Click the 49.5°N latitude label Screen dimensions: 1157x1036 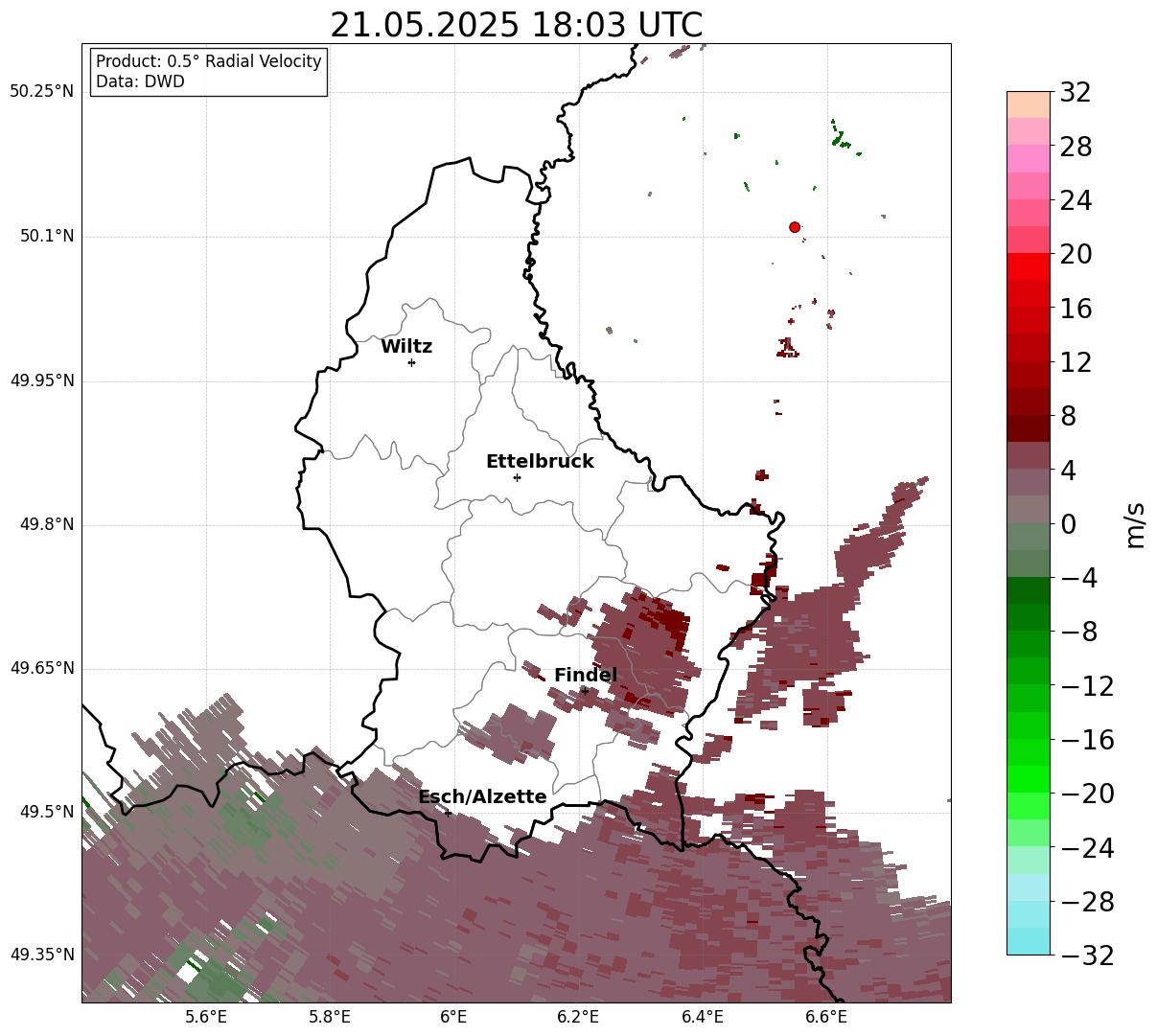(x=47, y=812)
